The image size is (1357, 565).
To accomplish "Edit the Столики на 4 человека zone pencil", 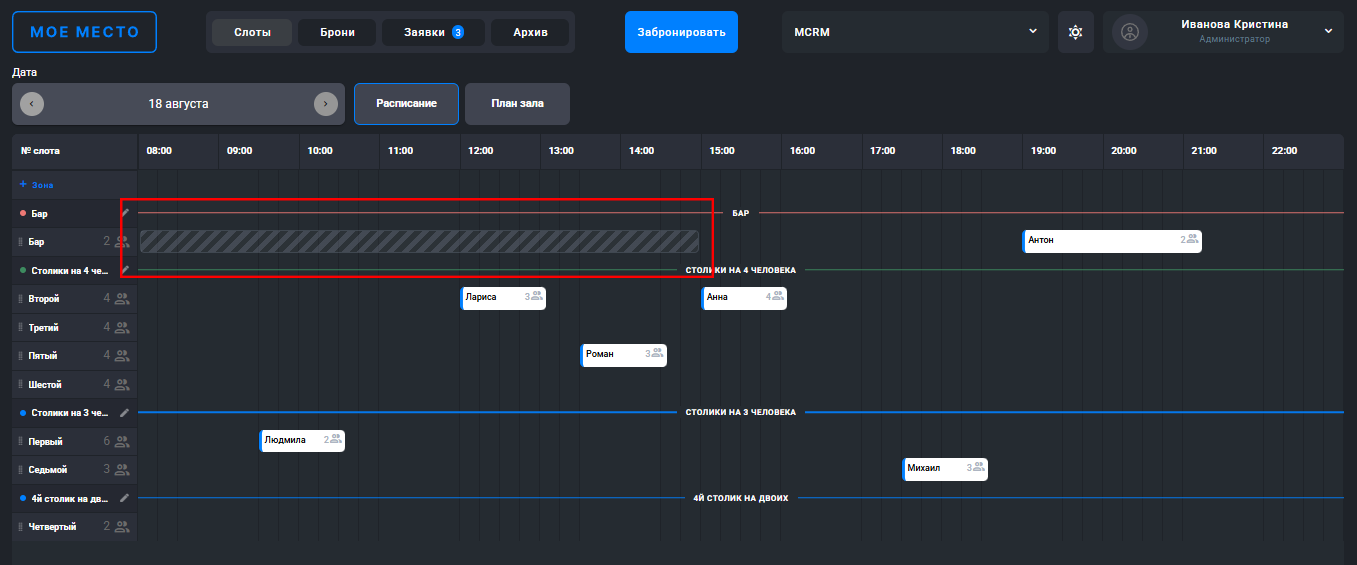I will tap(125, 270).
